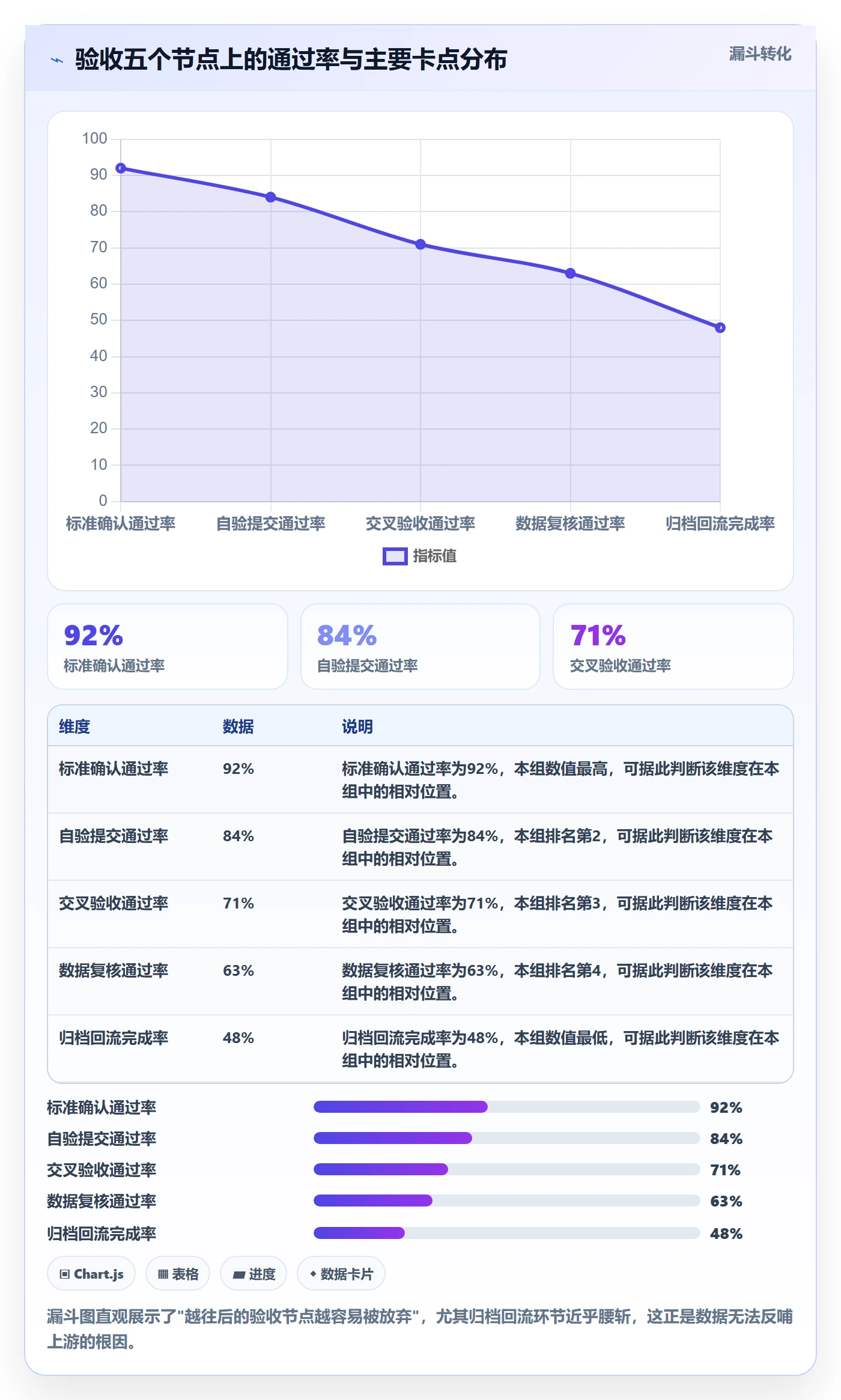Screen dimensions: 841x1400
Task: Click the 交叉验收通过率 progress bar
Action: pyautogui.click(x=507, y=1169)
